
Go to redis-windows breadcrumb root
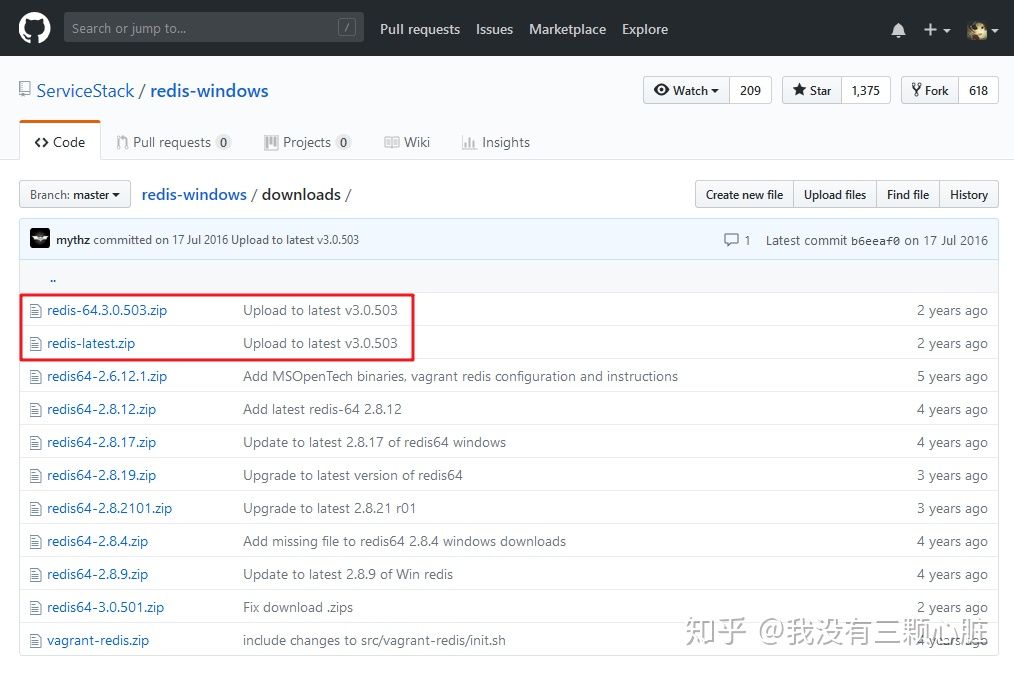(x=194, y=195)
